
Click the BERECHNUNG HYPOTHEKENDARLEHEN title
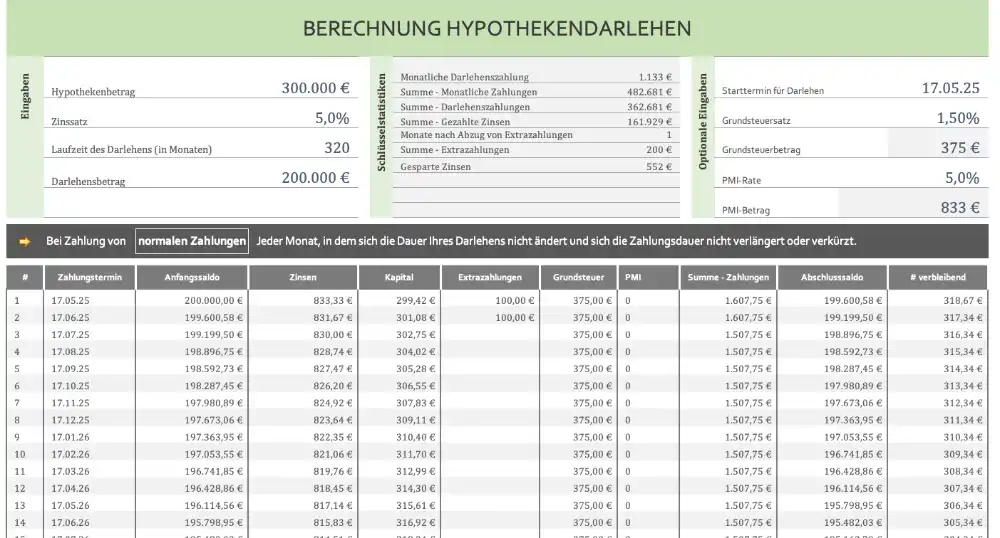point(497,29)
